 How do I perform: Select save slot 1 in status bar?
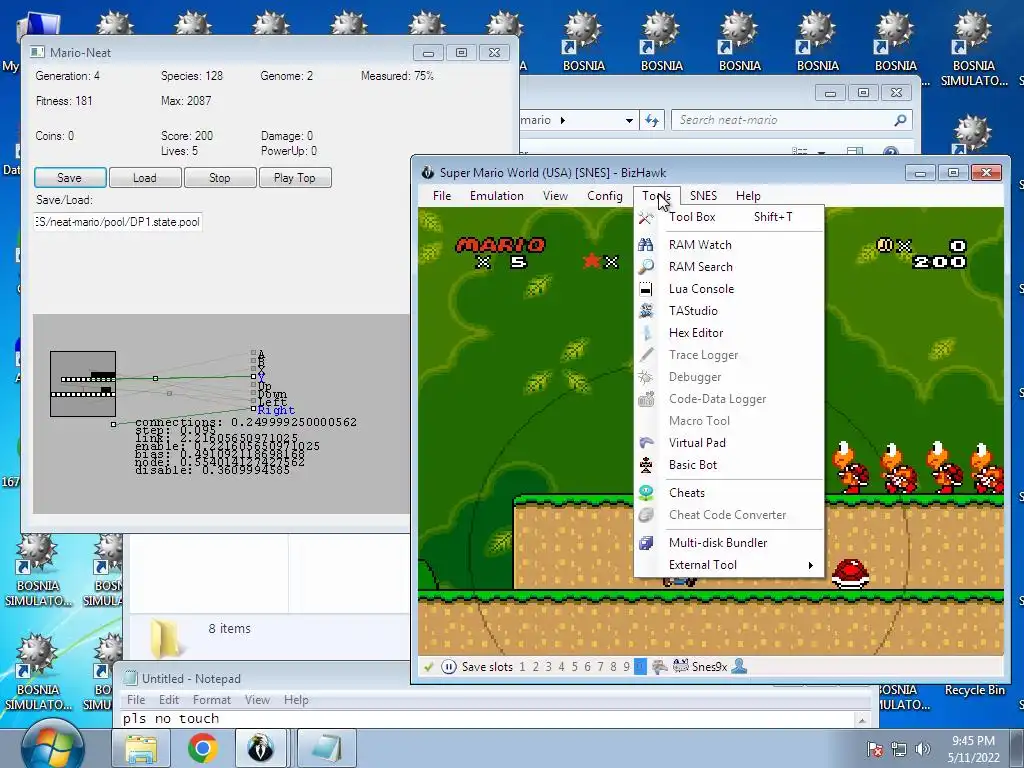[522, 667]
